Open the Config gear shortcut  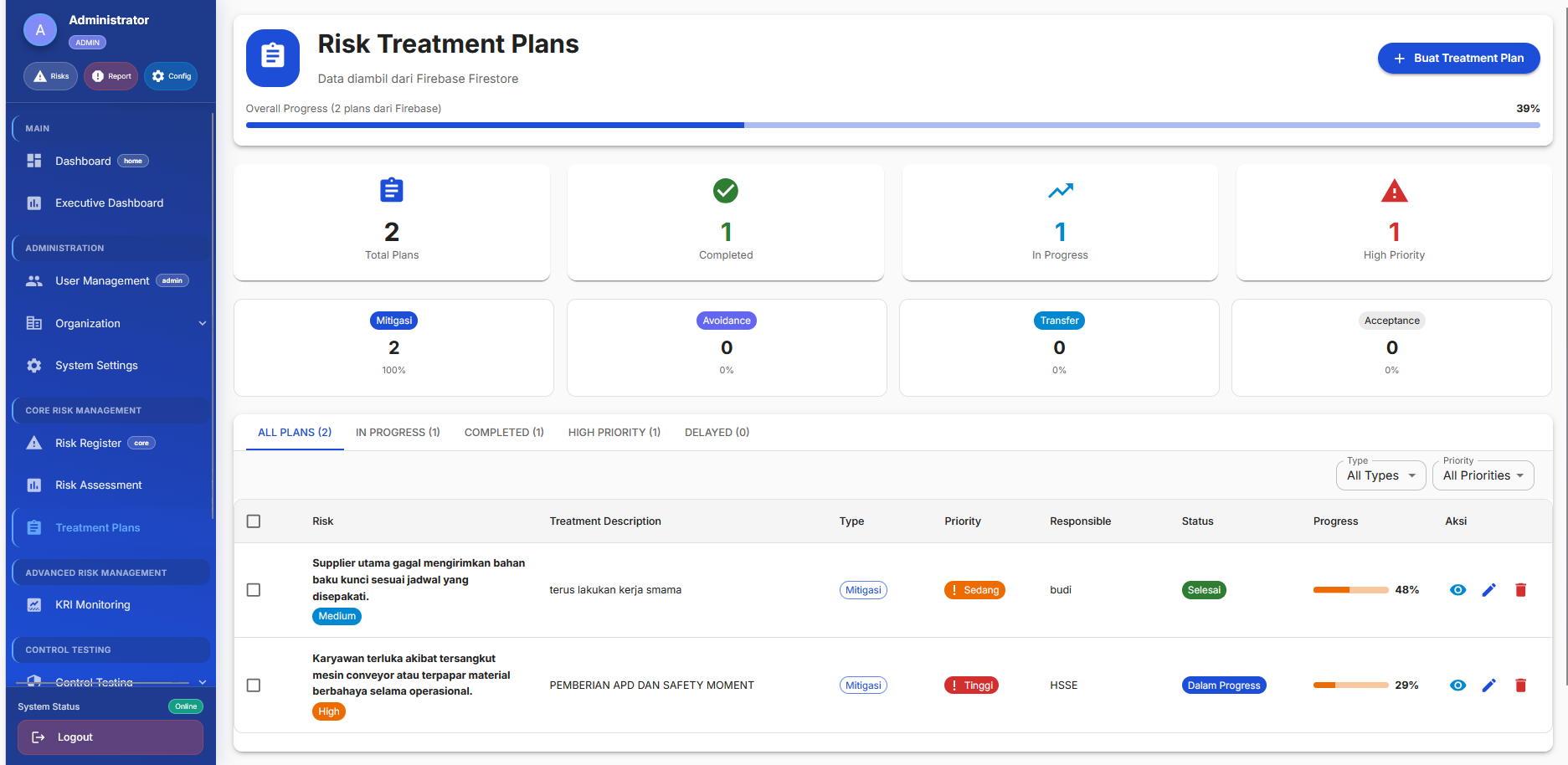point(171,76)
